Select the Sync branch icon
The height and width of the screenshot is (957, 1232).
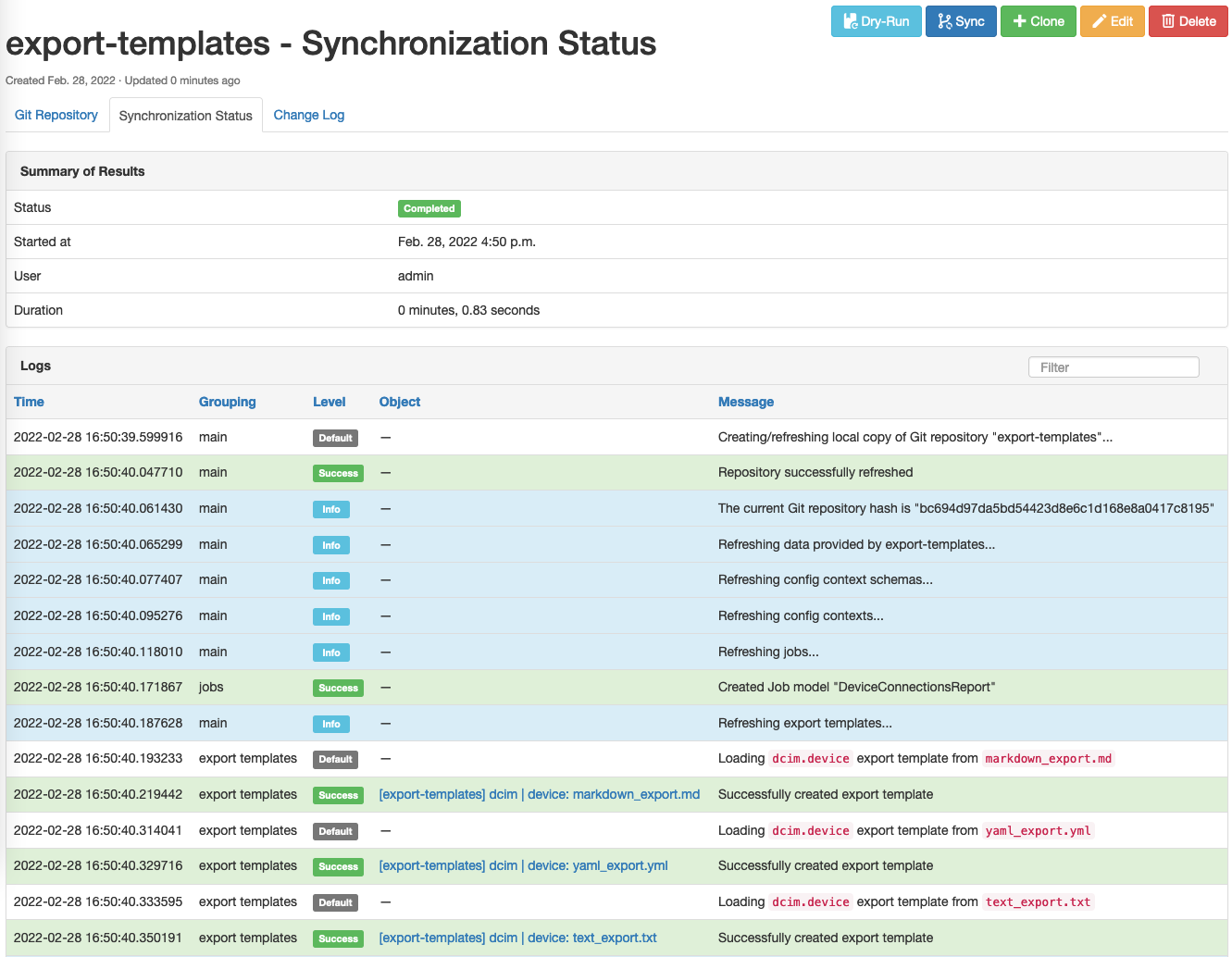pos(944,20)
